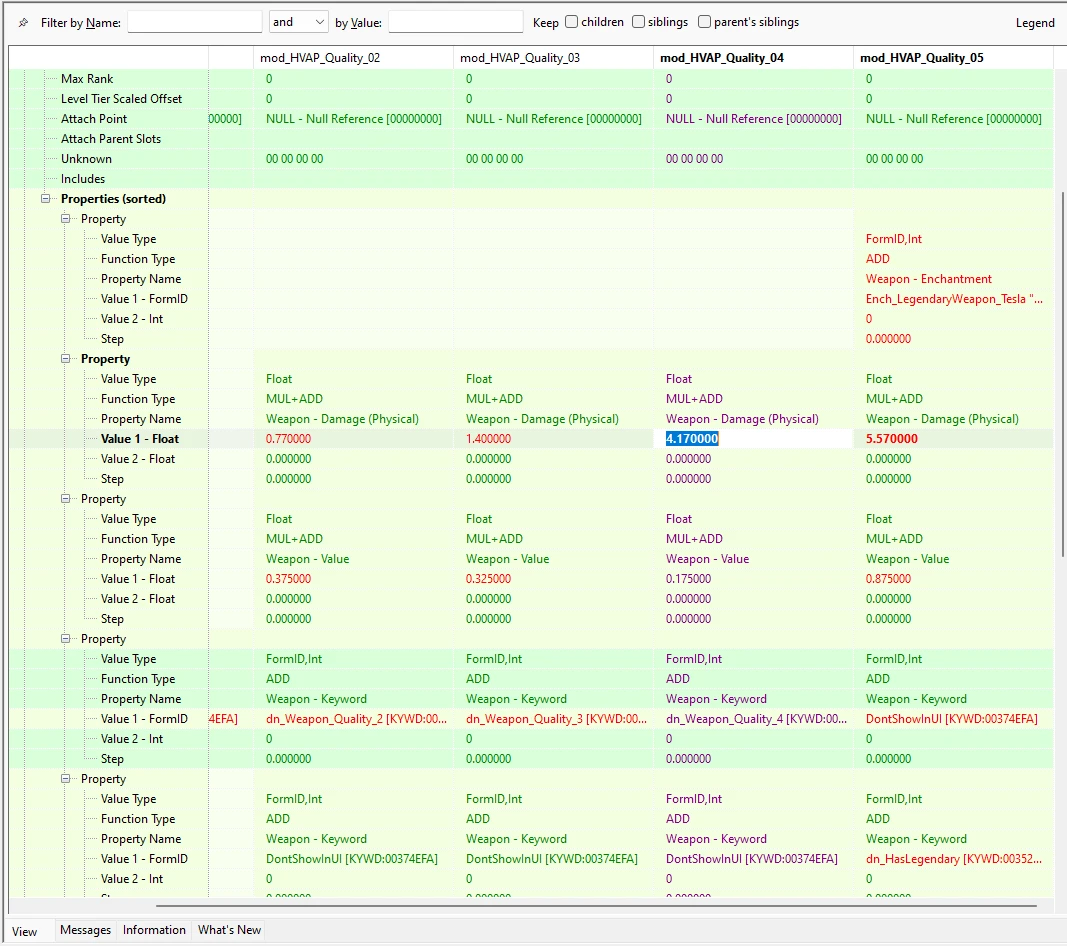Collapse the Property node containing dn_Weapon_Quality keywords
The width and height of the screenshot is (1067, 946).
point(65,639)
